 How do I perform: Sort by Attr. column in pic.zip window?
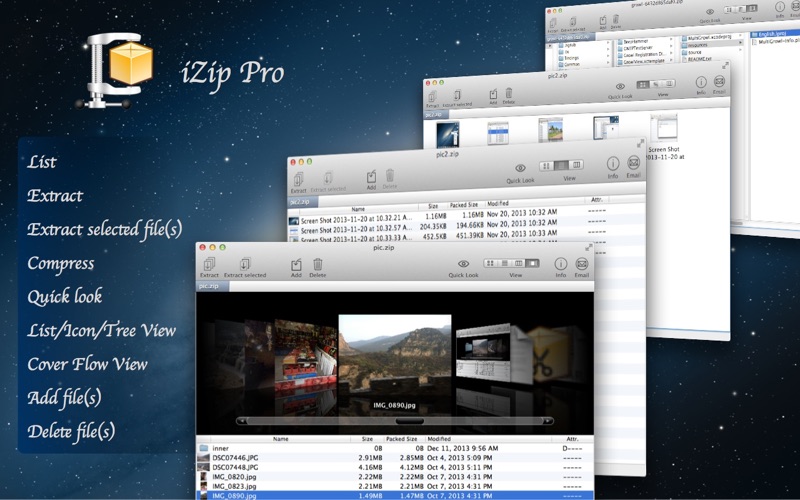pos(572,439)
